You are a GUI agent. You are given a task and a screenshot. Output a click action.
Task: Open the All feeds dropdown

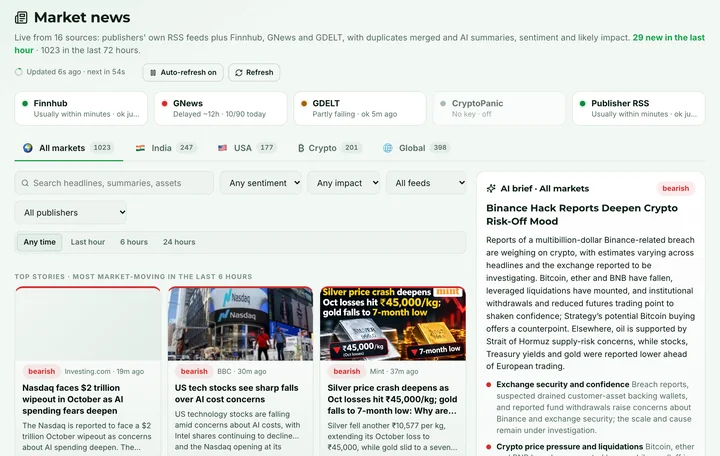[x=427, y=183]
